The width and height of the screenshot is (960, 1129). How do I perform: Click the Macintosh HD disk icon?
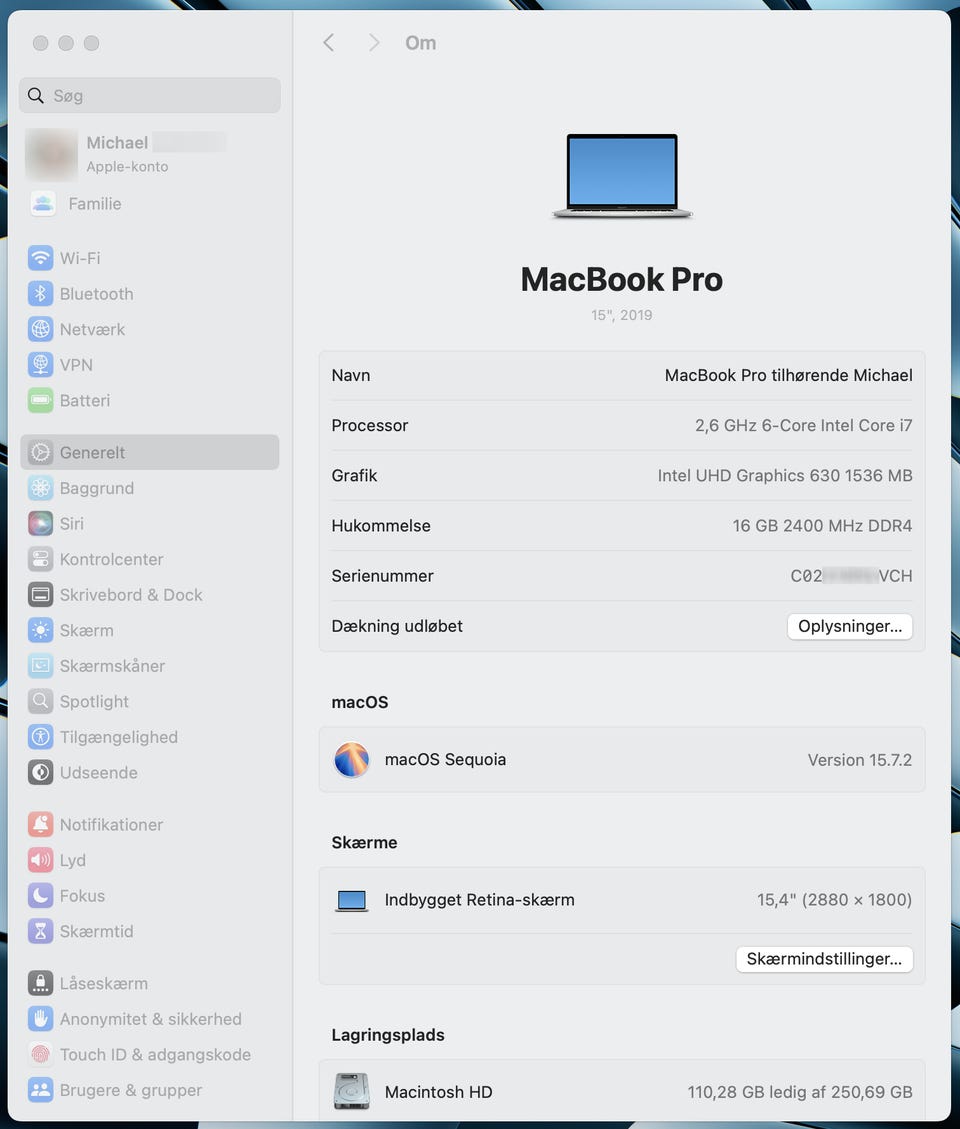pyautogui.click(x=351, y=1092)
